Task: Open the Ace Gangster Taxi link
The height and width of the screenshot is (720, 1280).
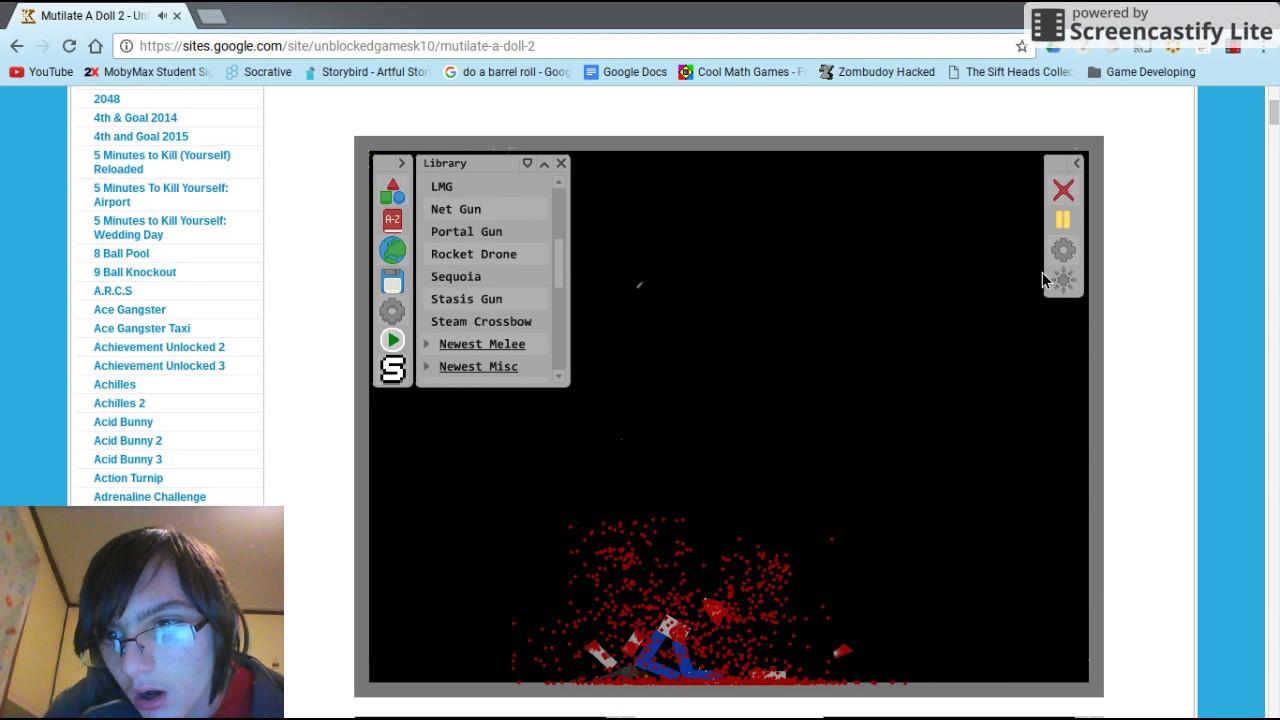Action: coord(142,328)
